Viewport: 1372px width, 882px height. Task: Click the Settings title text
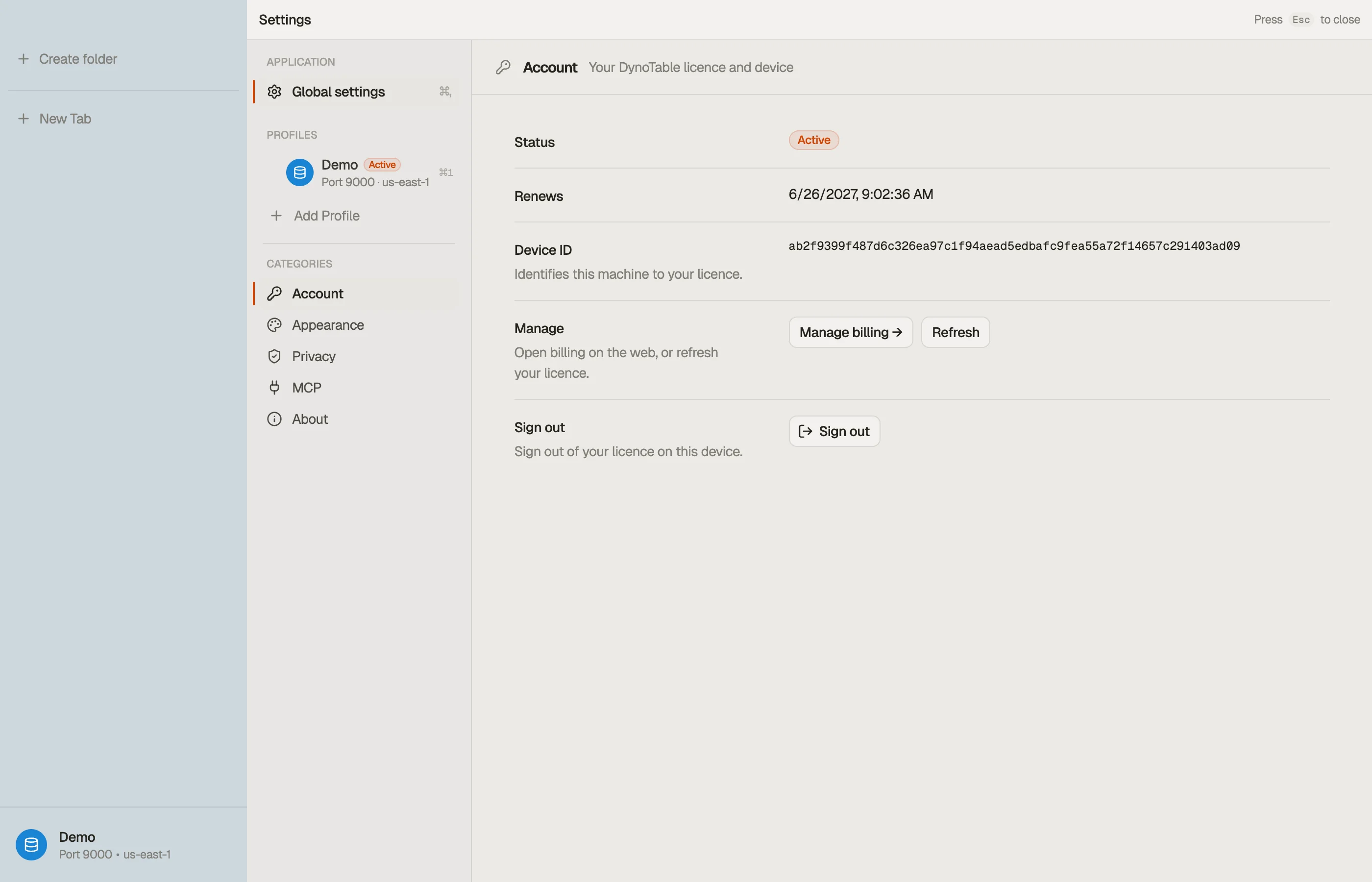click(x=285, y=20)
